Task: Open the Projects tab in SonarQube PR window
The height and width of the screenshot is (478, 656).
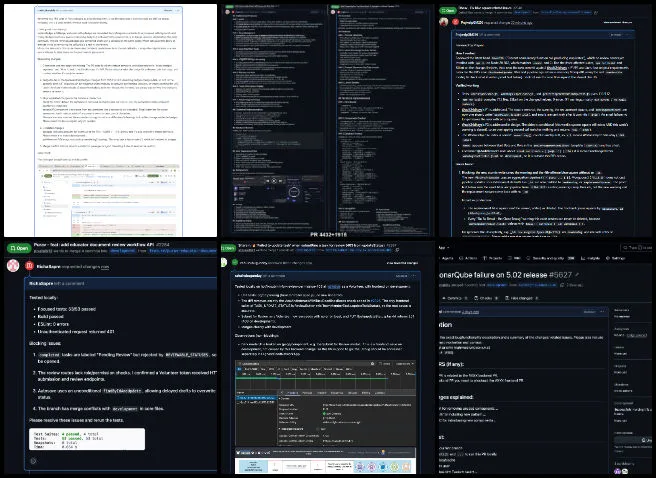Action: [x=492, y=258]
